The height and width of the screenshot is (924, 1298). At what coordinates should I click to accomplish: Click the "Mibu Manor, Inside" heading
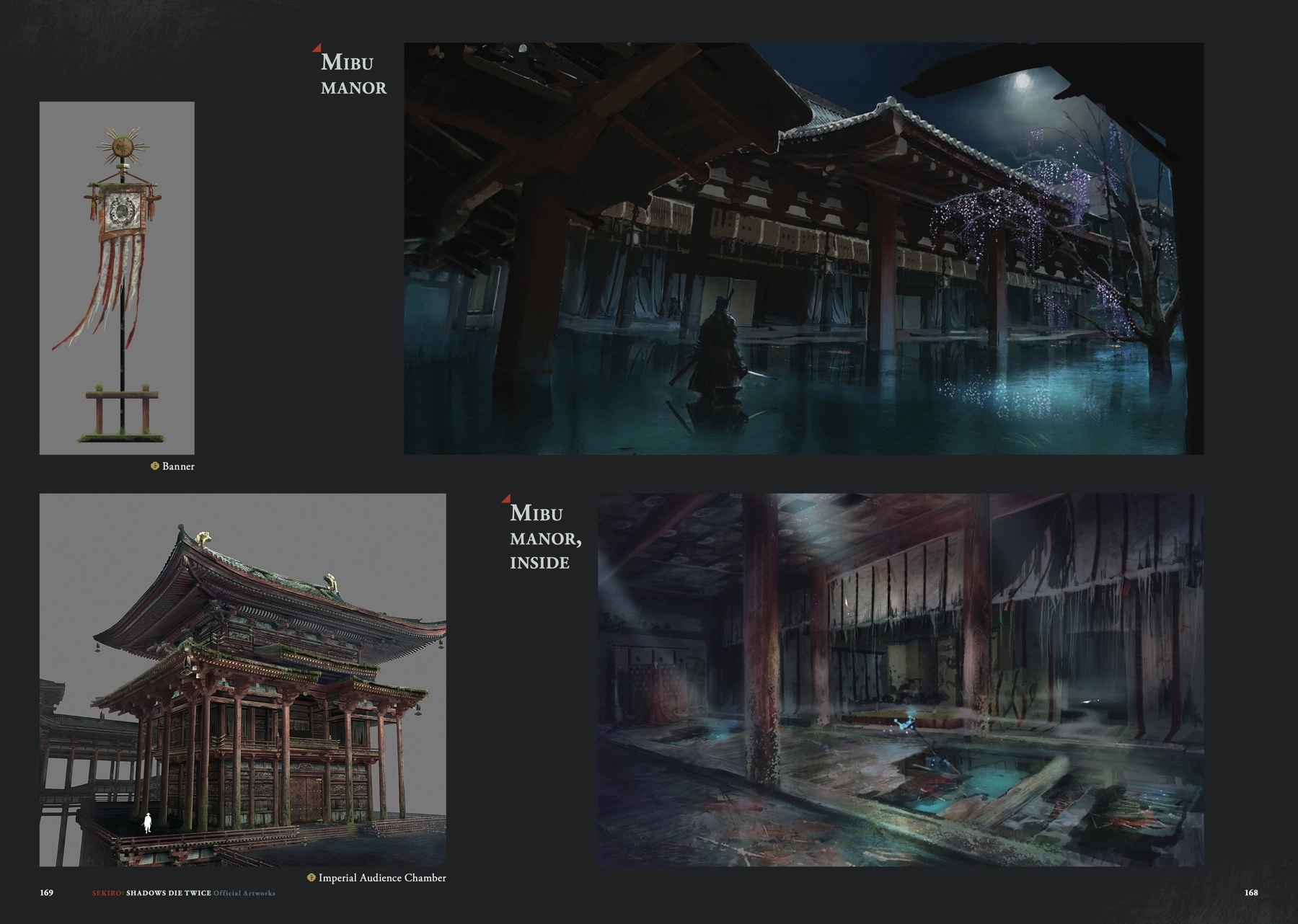545,537
